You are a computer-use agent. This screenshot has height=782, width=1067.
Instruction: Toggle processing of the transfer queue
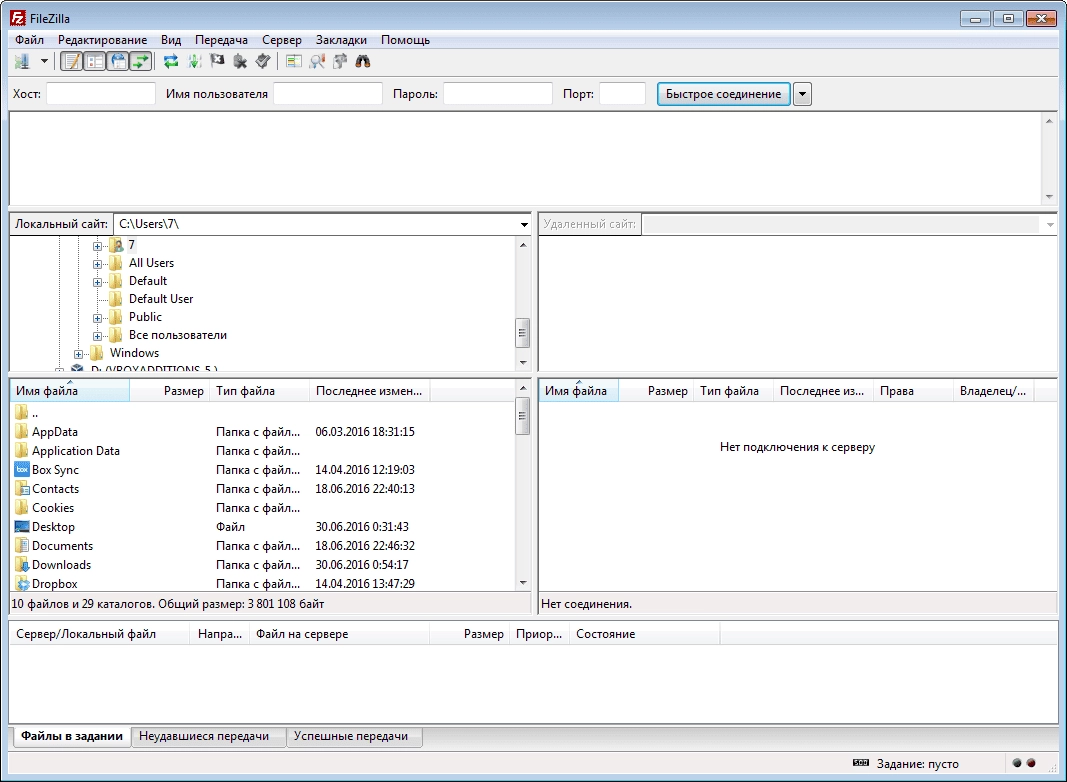click(195, 61)
